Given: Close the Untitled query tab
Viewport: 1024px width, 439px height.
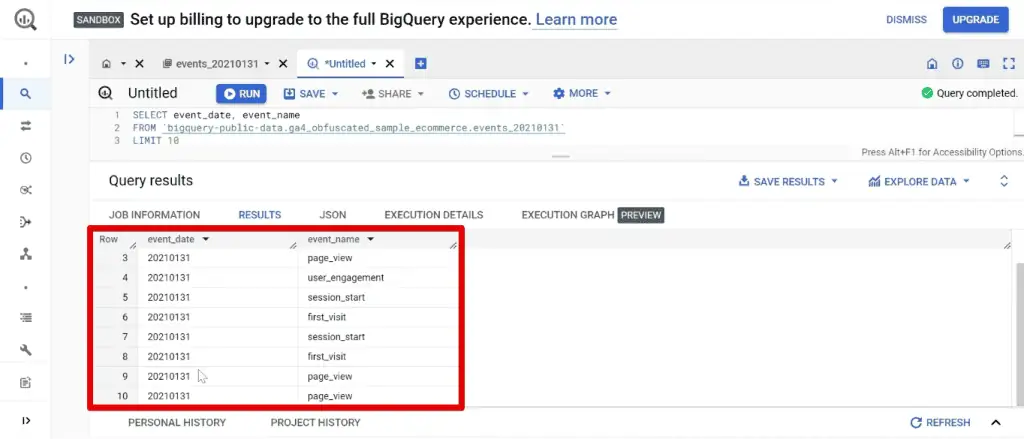Looking at the screenshot, I should click(390, 64).
